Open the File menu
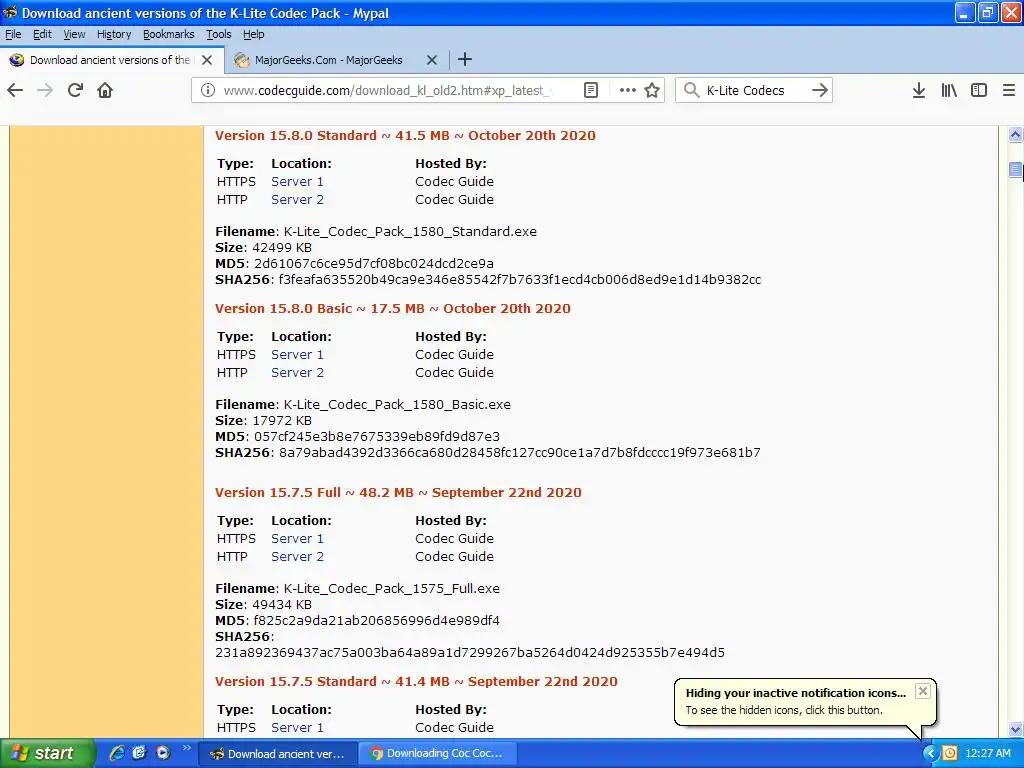Screen dimensions: 1024x768 pyautogui.click(x=13, y=34)
